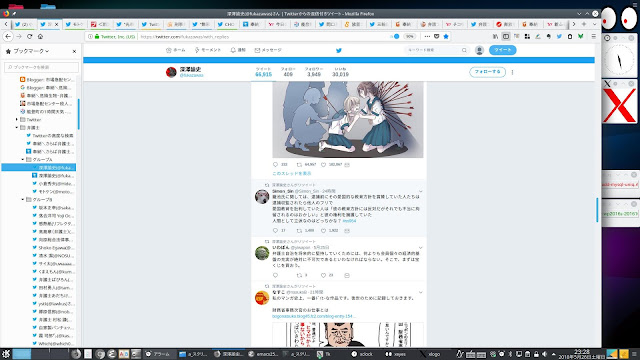
Task: Open the anime schoolgirls illustration image
Action: pos(348,119)
